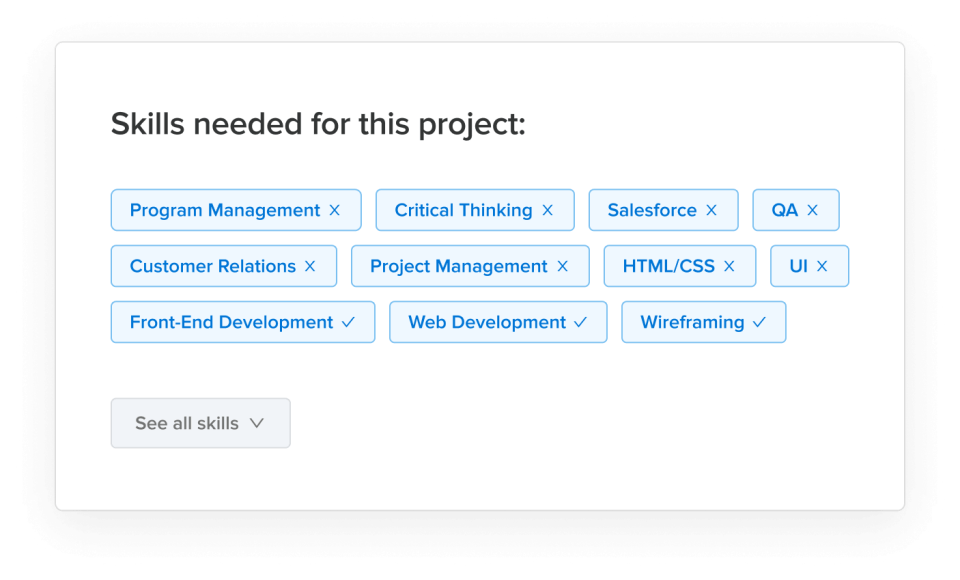Click X icon on Customer Relations tag
Viewport: 960px width, 580px height.
[x=310, y=266]
